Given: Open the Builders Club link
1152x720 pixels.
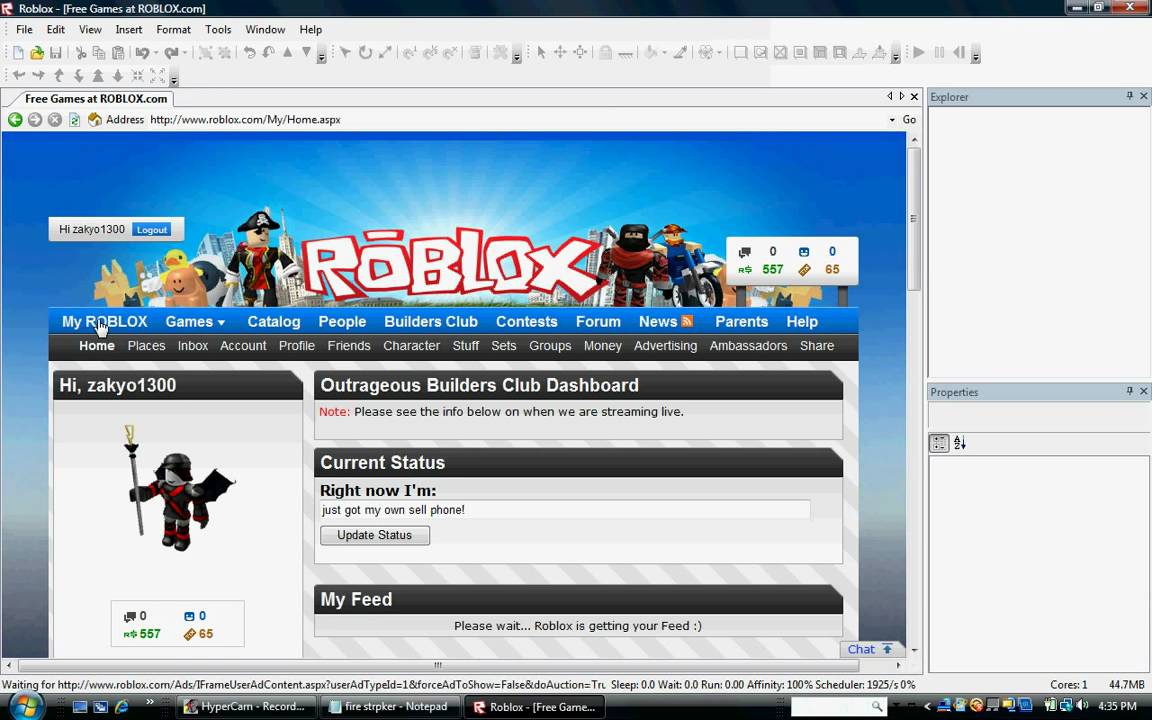Looking at the screenshot, I should [431, 321].
